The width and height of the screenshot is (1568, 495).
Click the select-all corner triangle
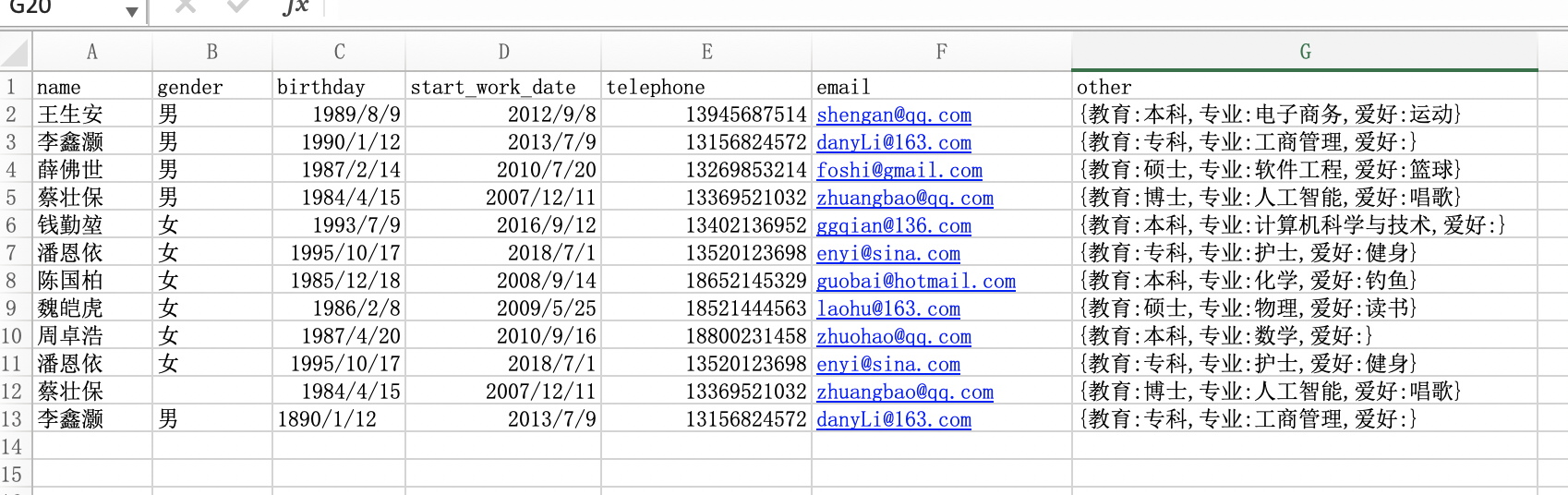(x=17, y=52)
